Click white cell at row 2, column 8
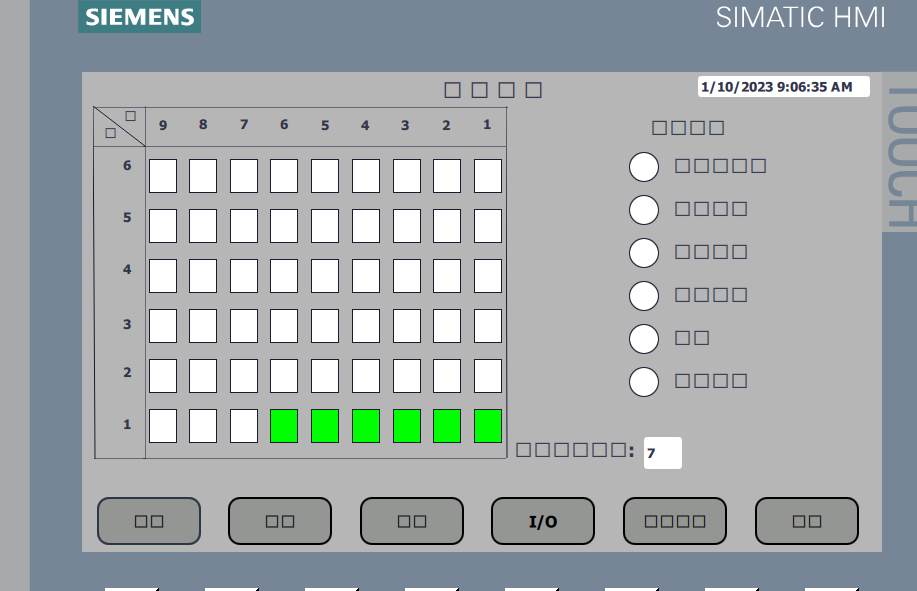 (203, 376)
